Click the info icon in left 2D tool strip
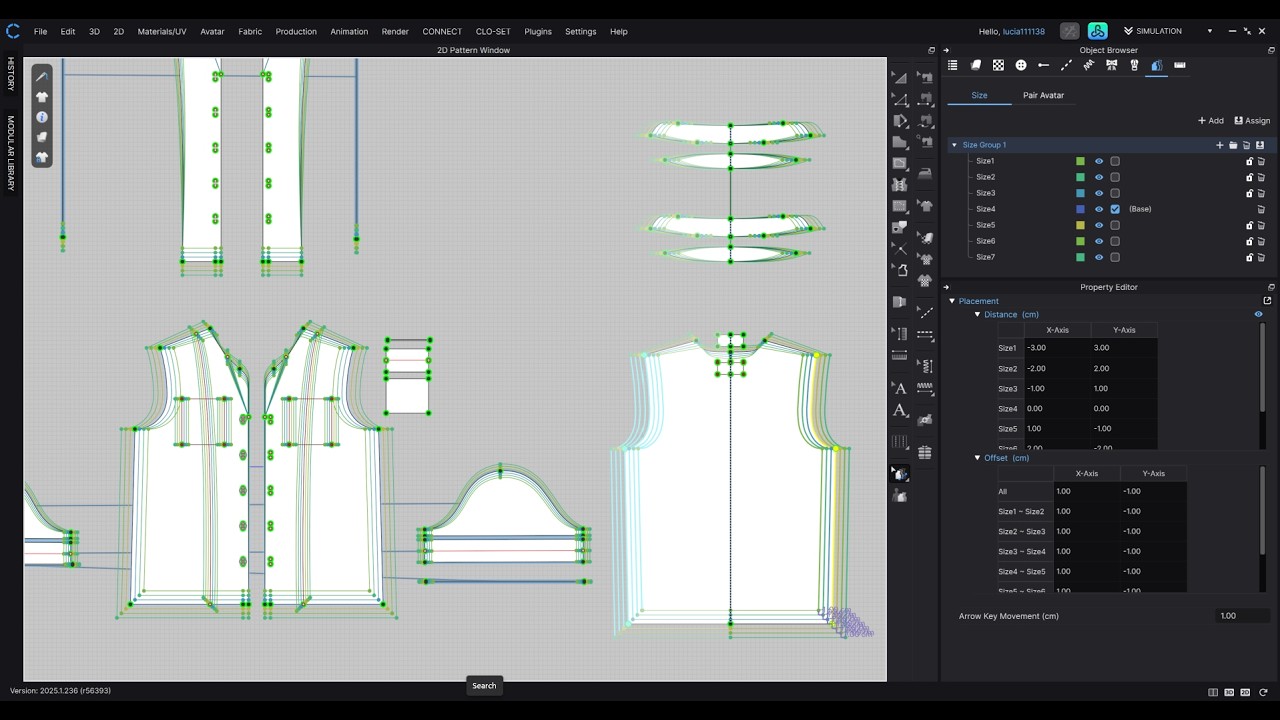The width and height of the screenshot is (1280, 720). click(42, 117)
